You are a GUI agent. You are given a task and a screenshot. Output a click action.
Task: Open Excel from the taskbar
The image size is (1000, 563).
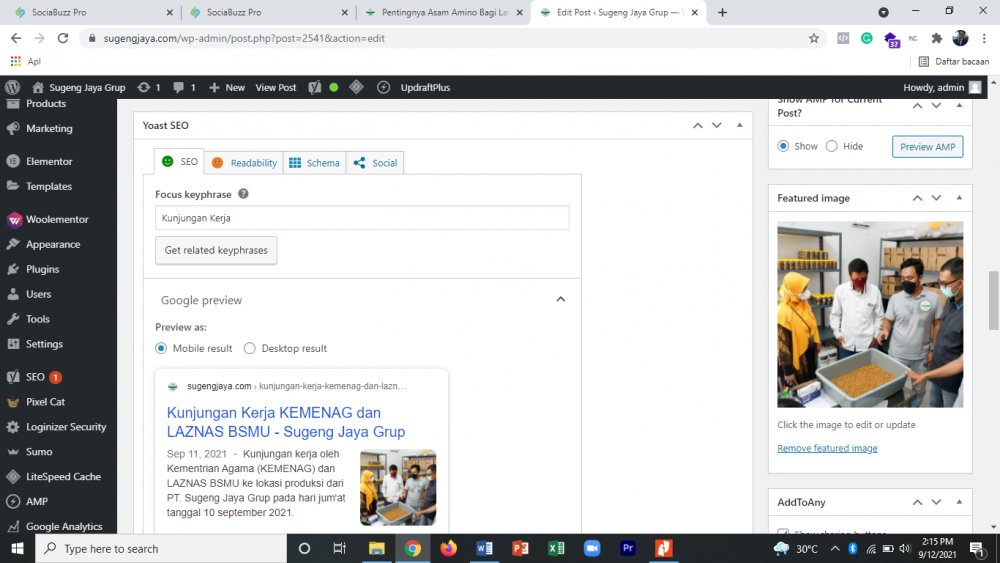coord(556,548)
